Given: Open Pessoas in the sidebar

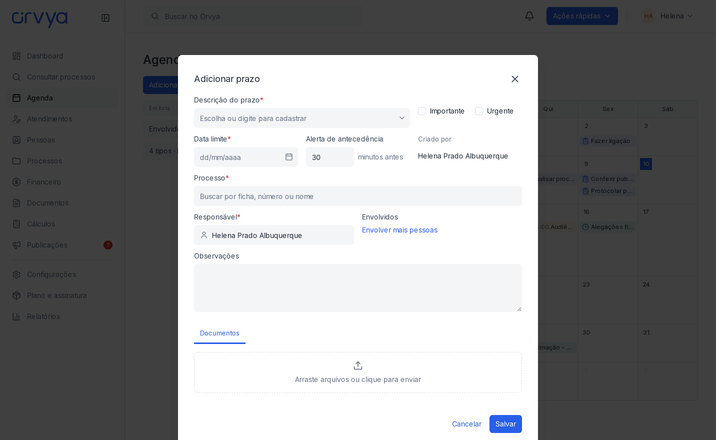Looking at the screenshot, I should 61,140.
